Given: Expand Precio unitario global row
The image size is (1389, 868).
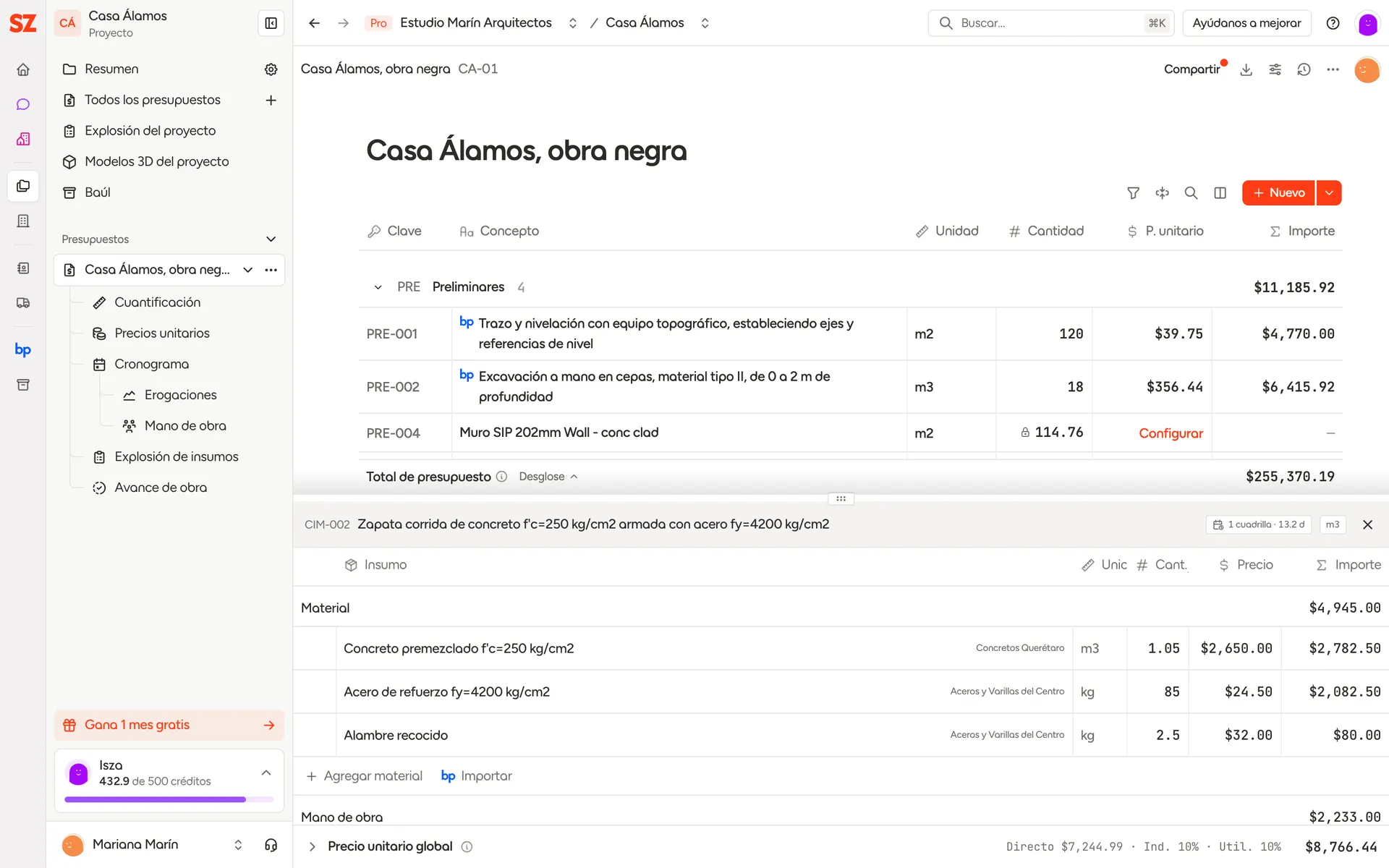Looking at the screenshot, I should 313,847.
